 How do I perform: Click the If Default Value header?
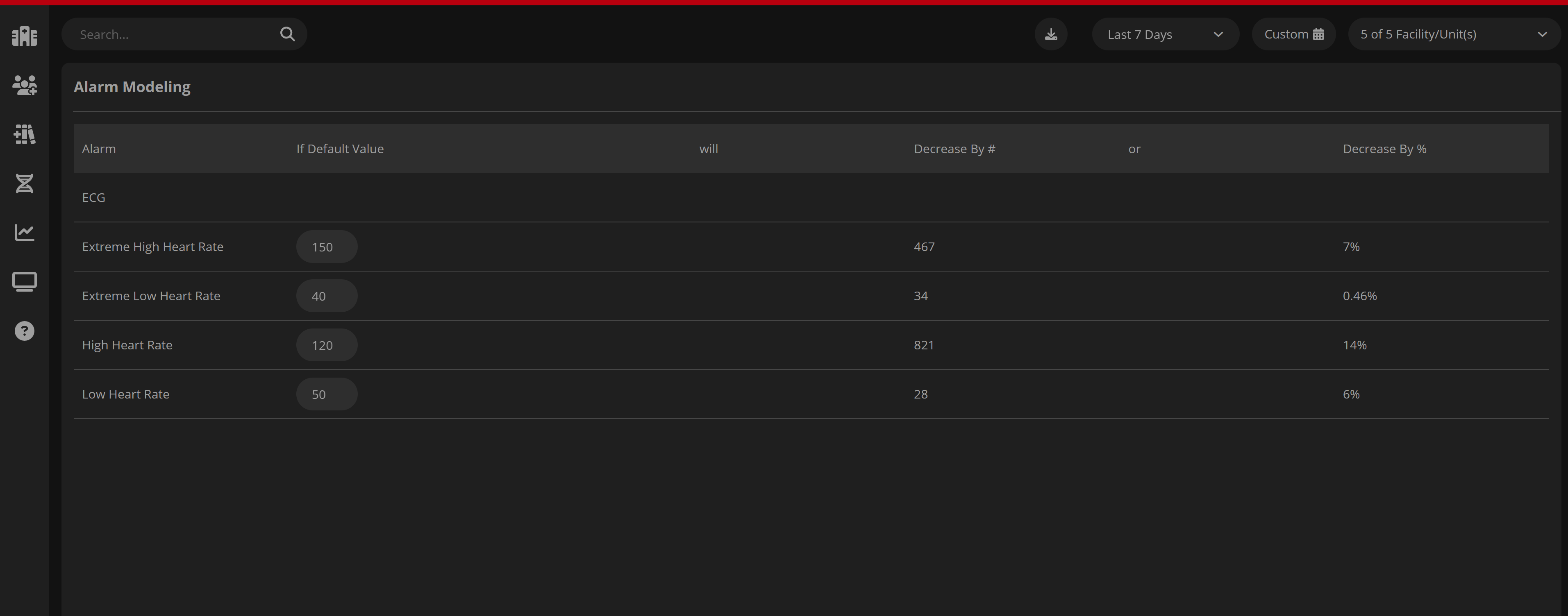click(340, 149)
